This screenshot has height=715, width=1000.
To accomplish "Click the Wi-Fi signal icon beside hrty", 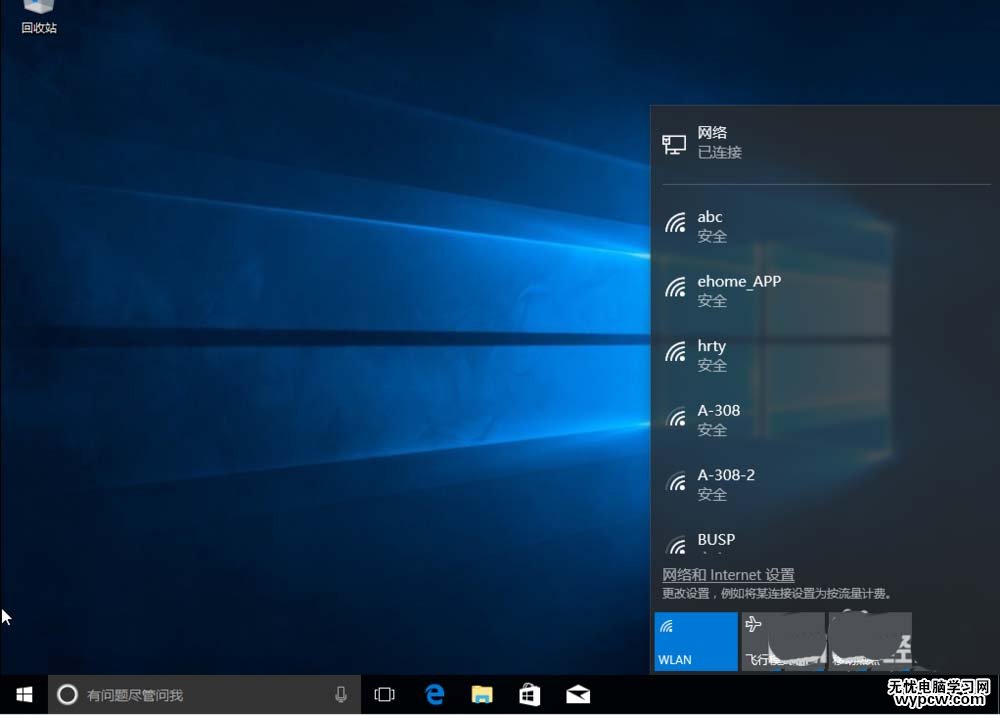I will (x=675, y=351).
